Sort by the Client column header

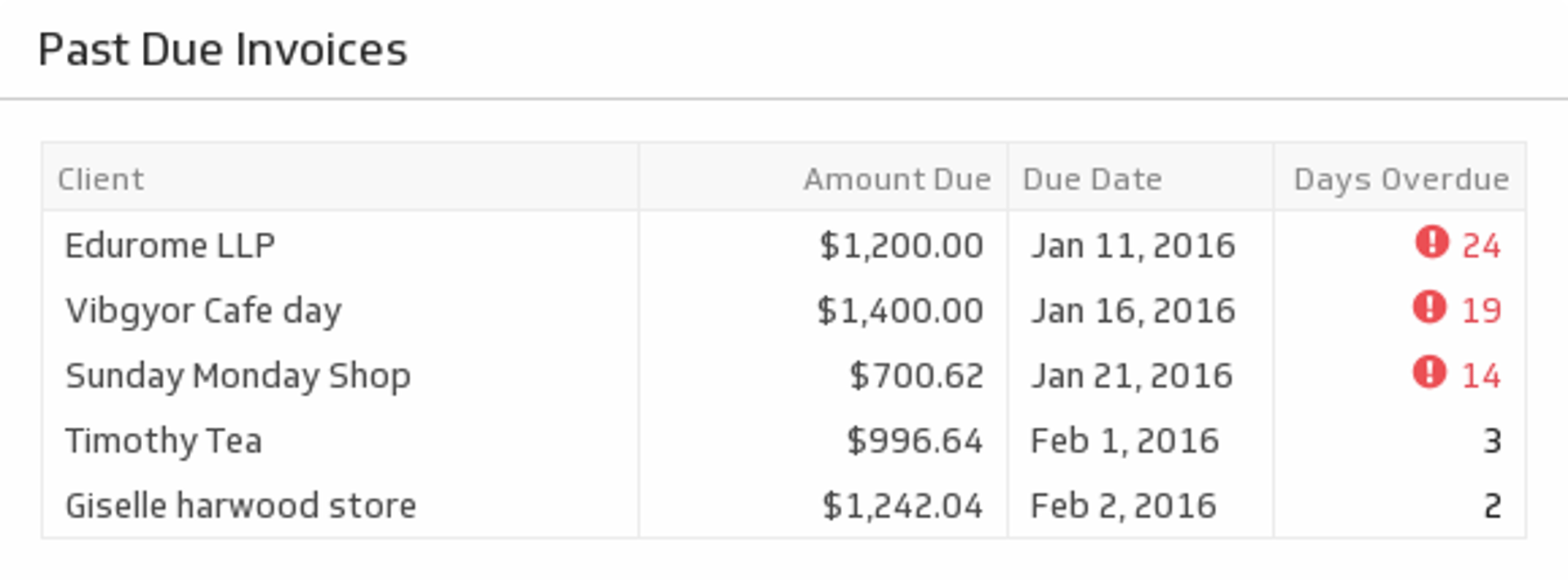click(100, 179)
